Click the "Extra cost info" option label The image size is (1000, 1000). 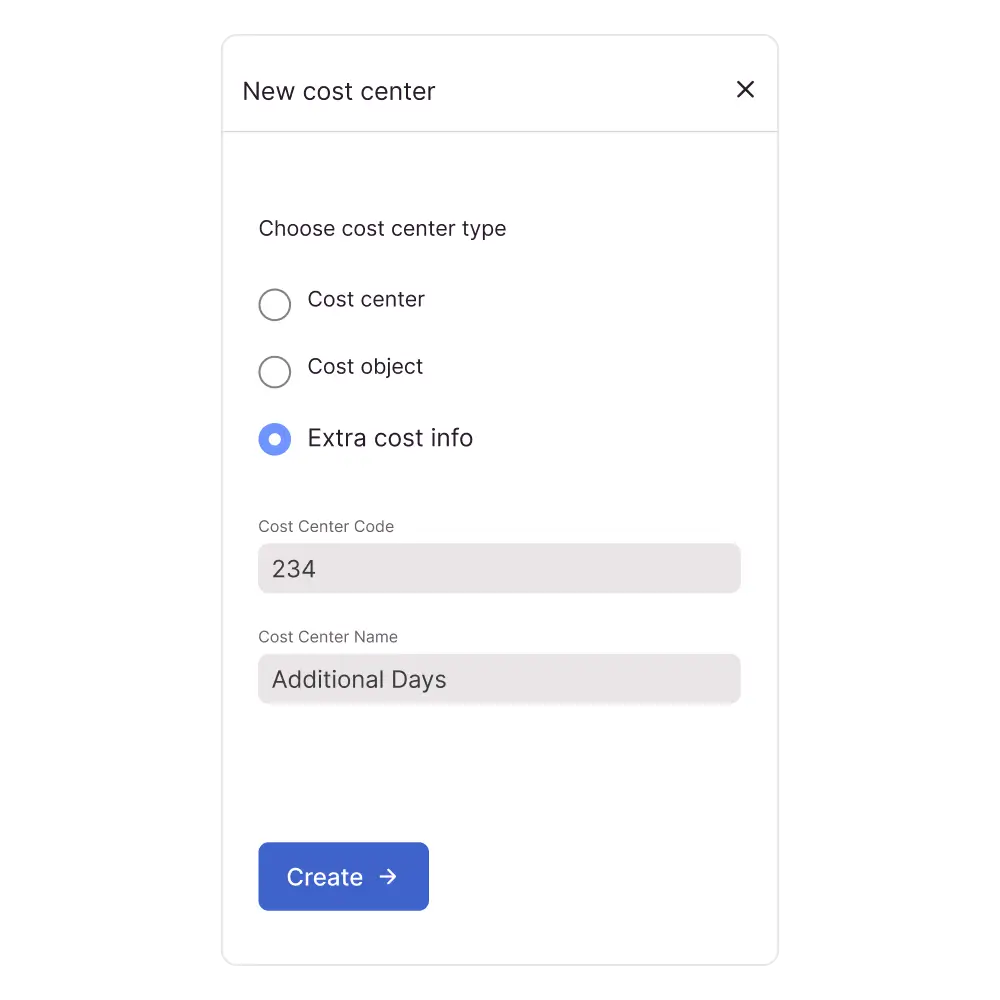tap(390, 438)
